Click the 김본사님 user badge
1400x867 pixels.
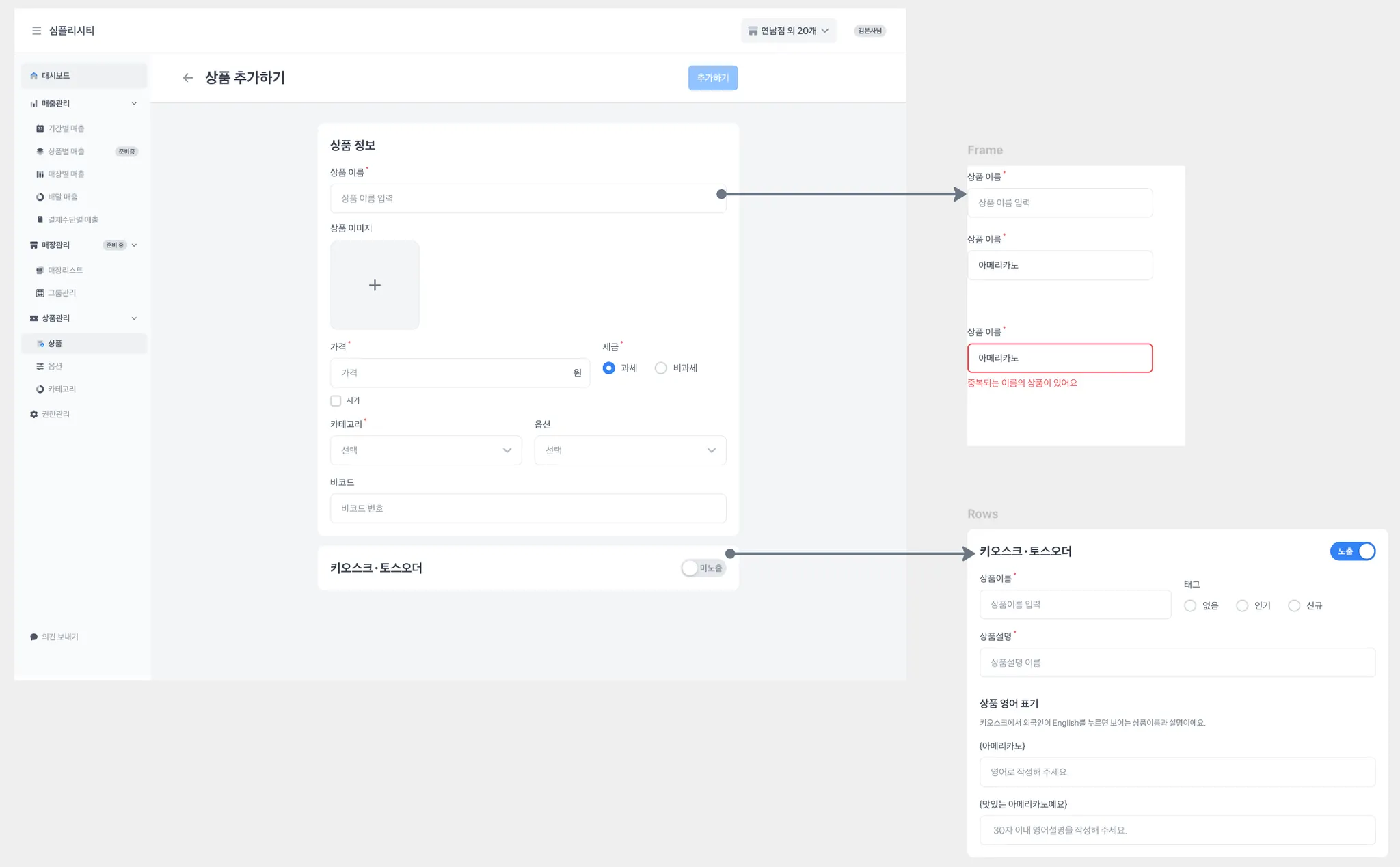click(870, 31)
